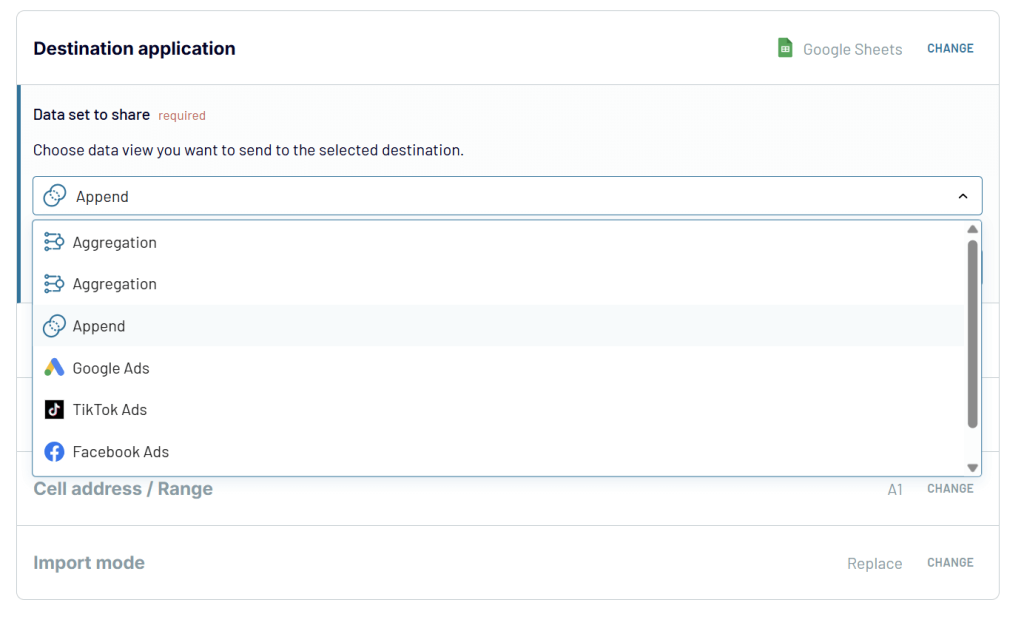Expand the Import mode section heading

click(x=89, y=563)
